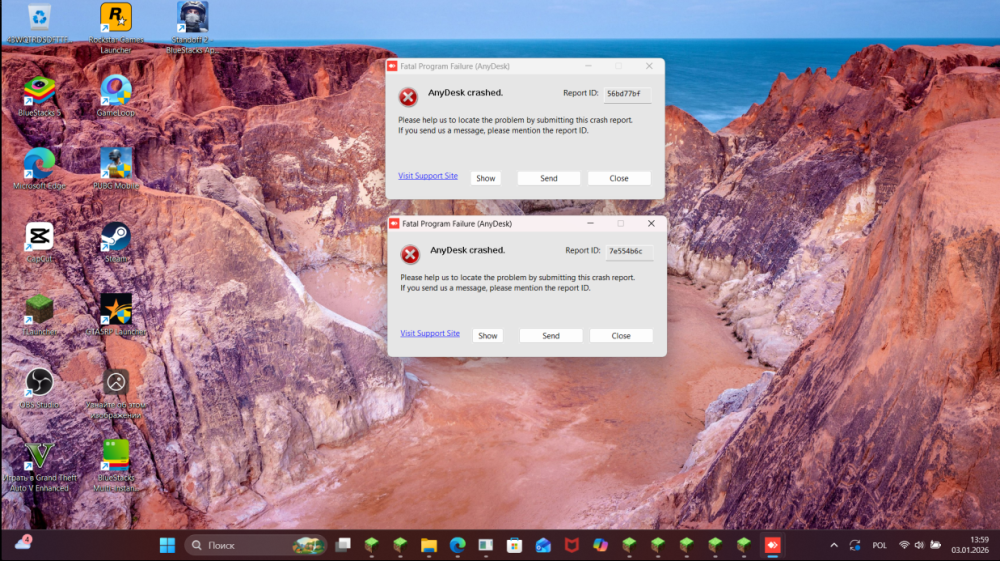This screenshot has width=1000, height=561.
Task: Click the Report ID field showing 7e554b6c
Action: click(x=629, y=251)
